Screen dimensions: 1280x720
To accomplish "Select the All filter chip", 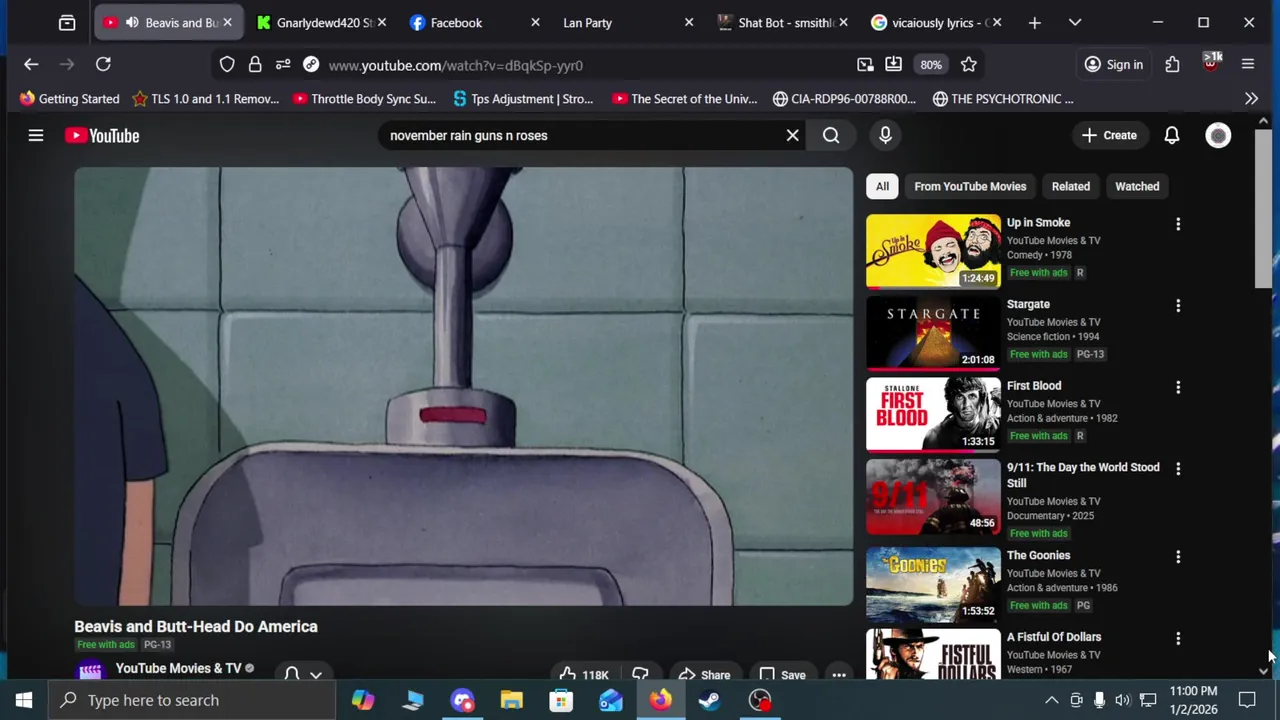I will (882, 186).
